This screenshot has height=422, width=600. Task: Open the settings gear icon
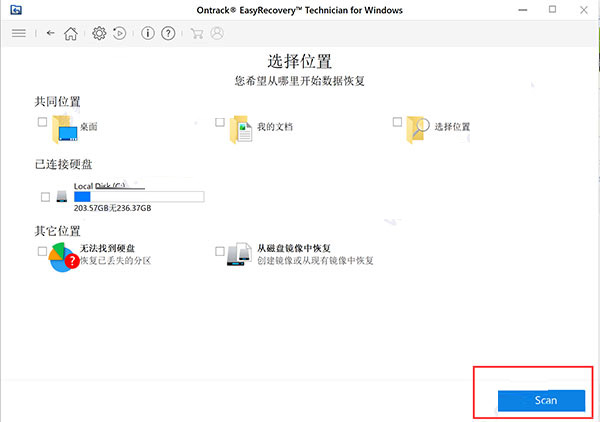tap(99, 33)
